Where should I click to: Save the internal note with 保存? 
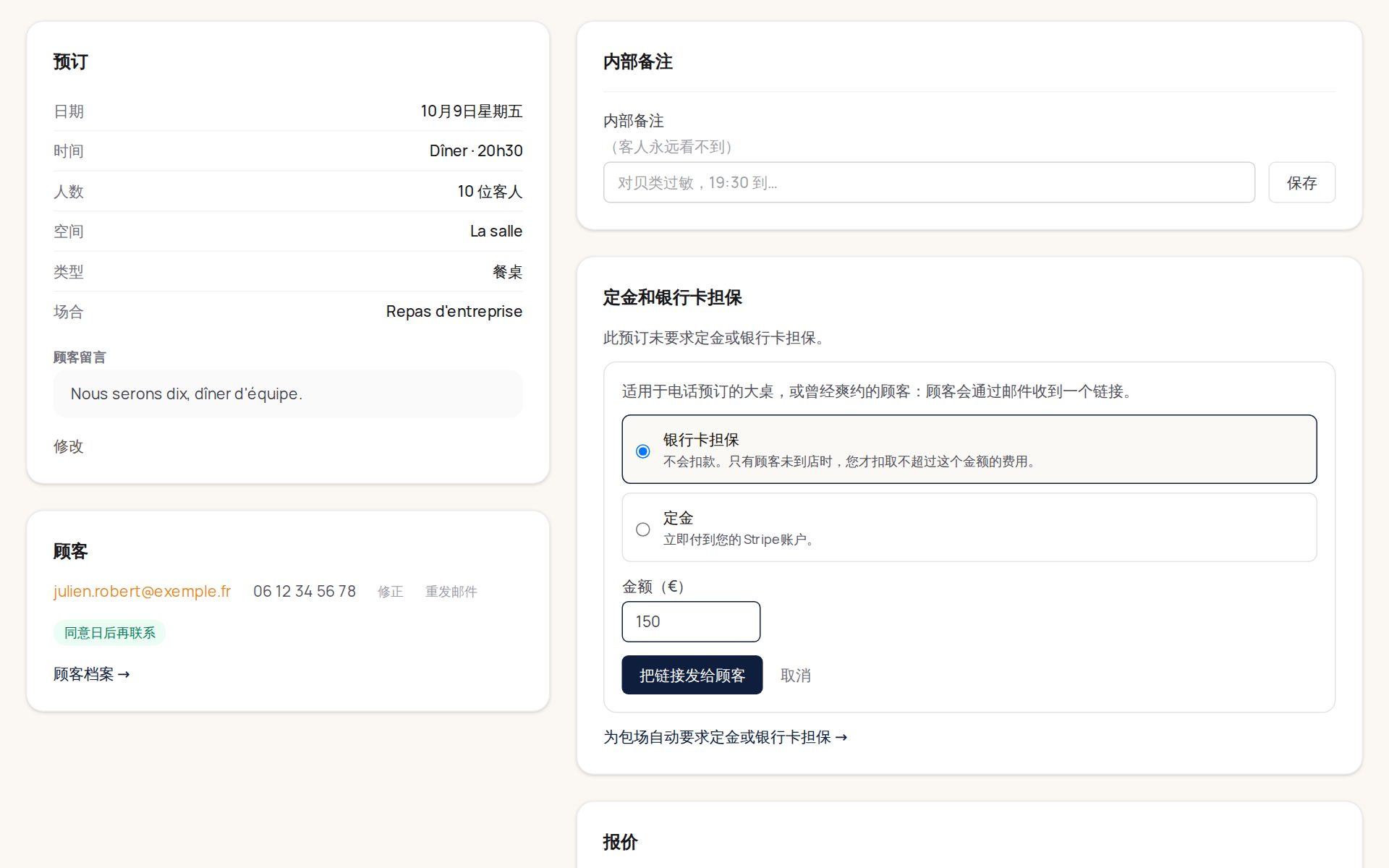(1301, 182)
